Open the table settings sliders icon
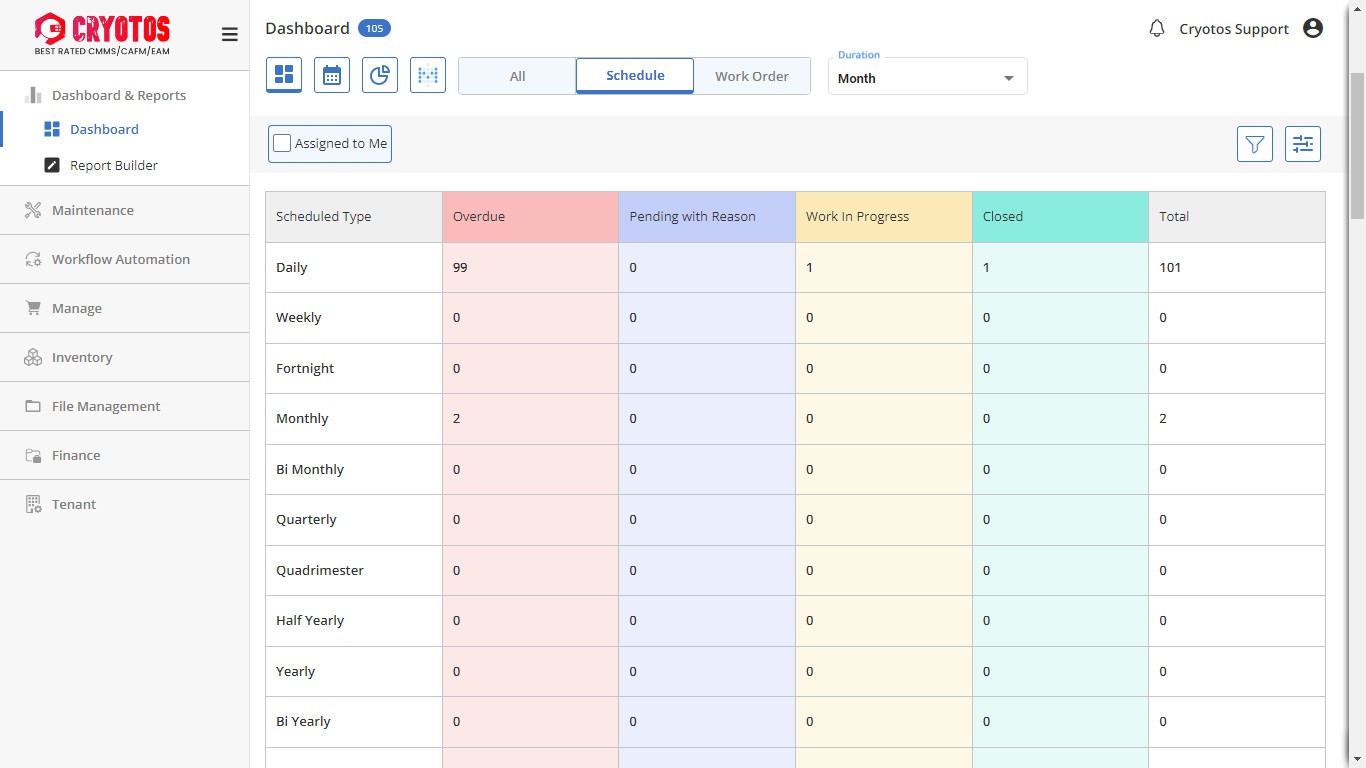Image resolution: width=1366 pixels, height=768 pixels. (1303, 144)
